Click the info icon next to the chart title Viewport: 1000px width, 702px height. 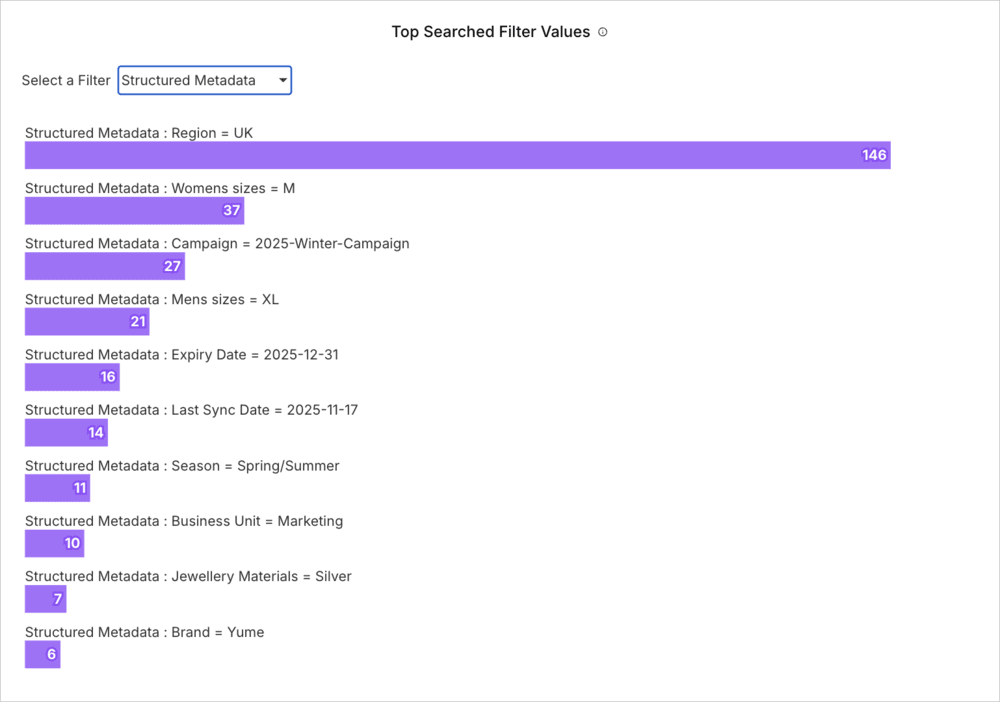[x=602, y=31]
